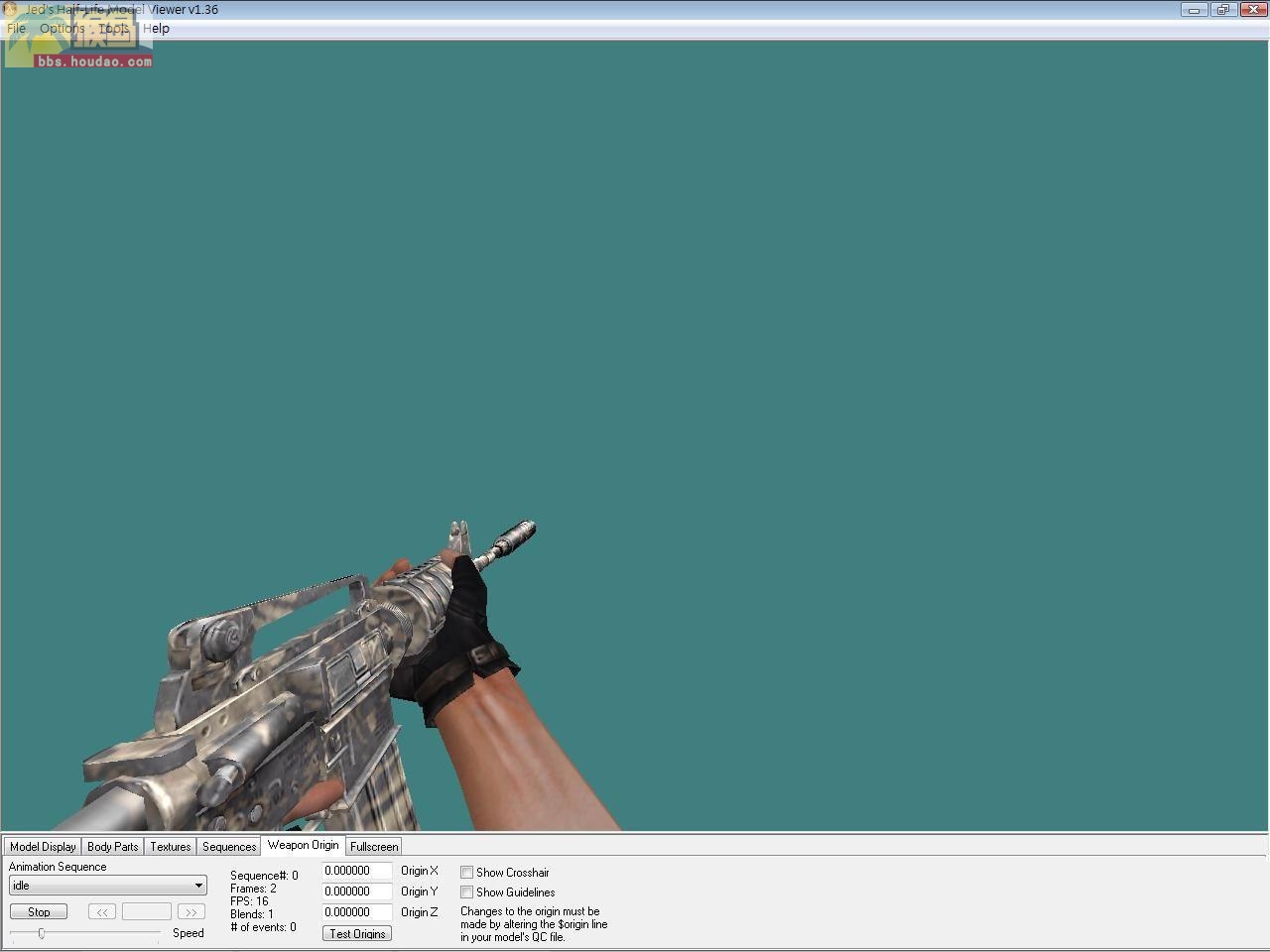Screen dimensions: 1270x952
Task: Click the Speed slider handle
Action: click(42, 933)
